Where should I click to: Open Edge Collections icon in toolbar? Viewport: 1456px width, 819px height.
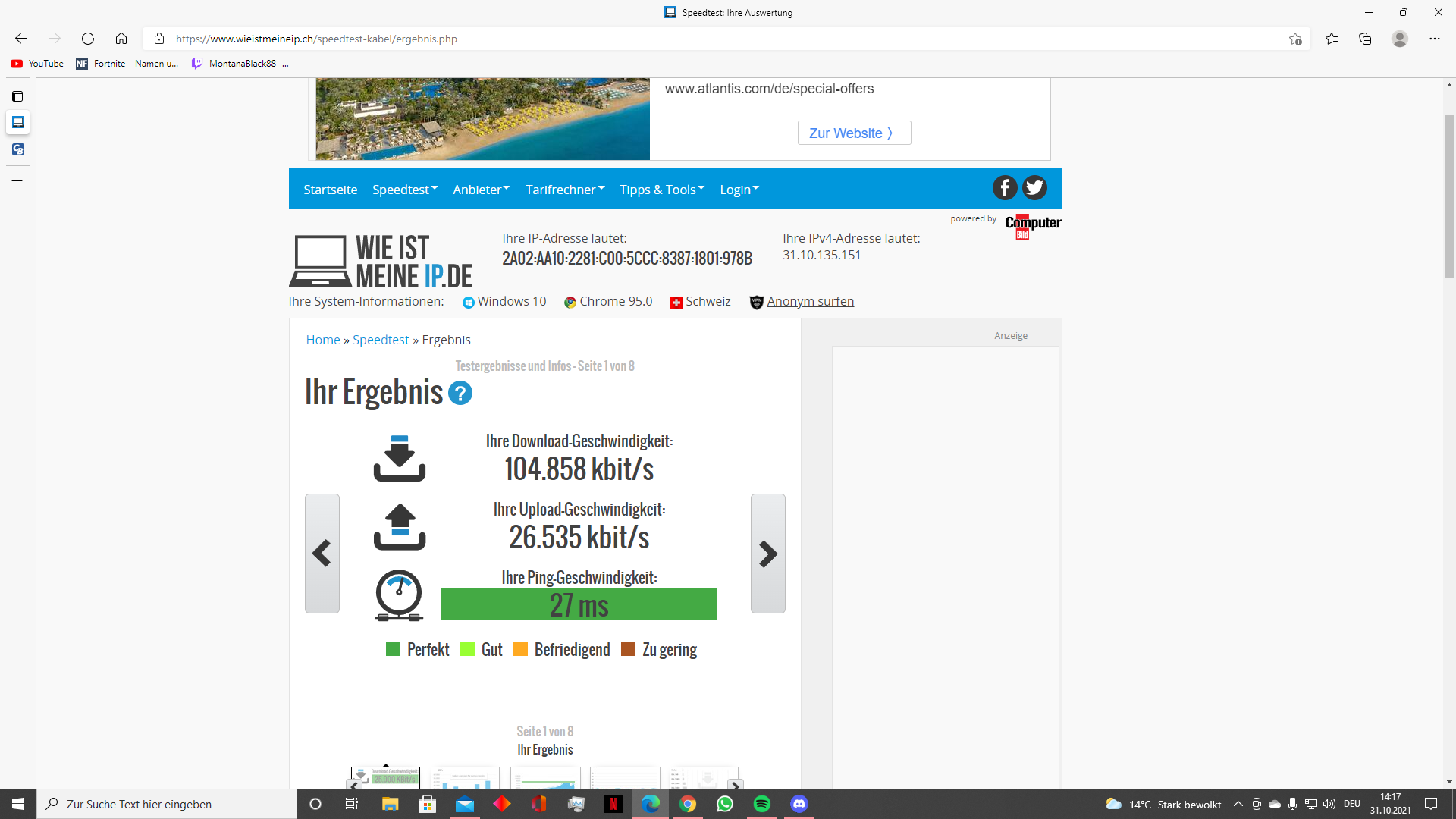click(1365, 39)
